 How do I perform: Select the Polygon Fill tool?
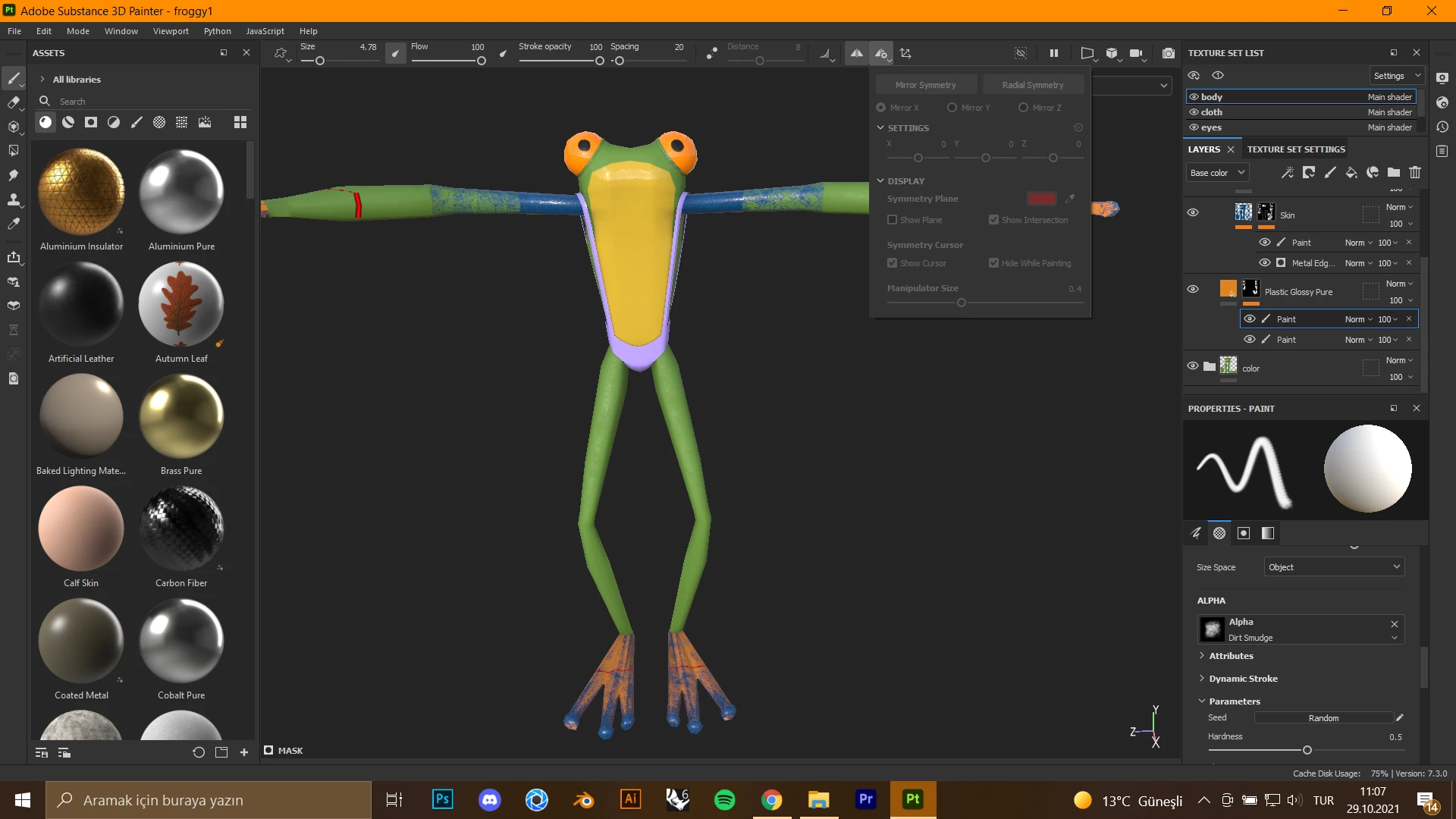point(13,151)
